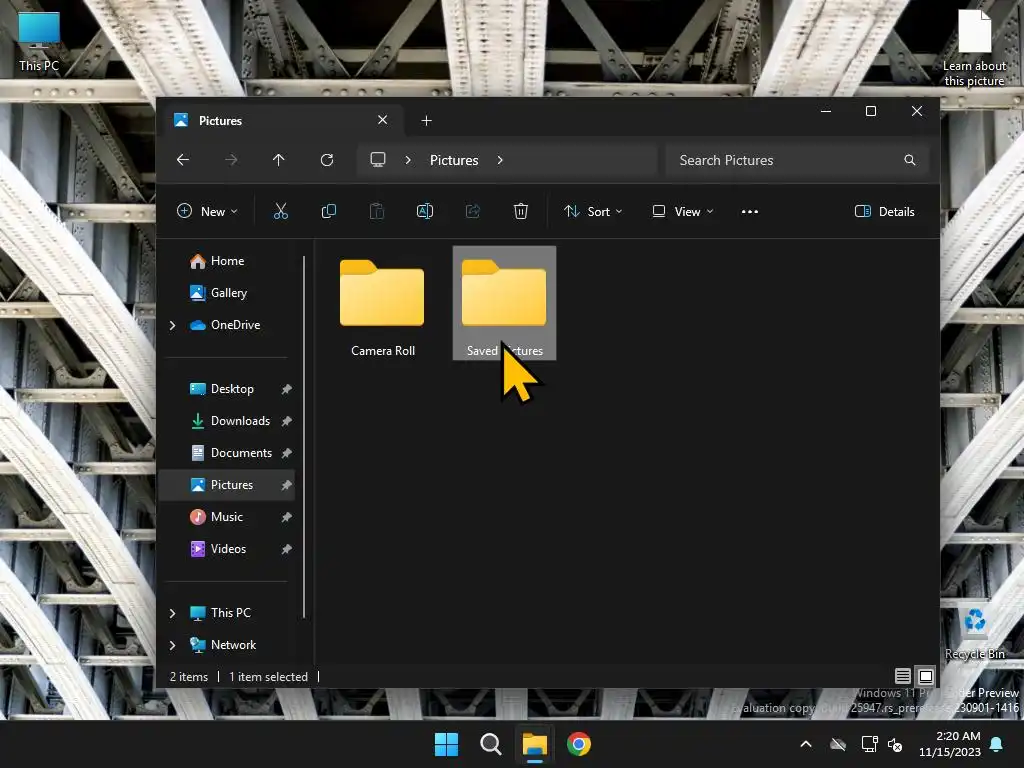Select Network in the sidebar
Image resolution: width=1024 pixels, height=768 pixels.
227,645
